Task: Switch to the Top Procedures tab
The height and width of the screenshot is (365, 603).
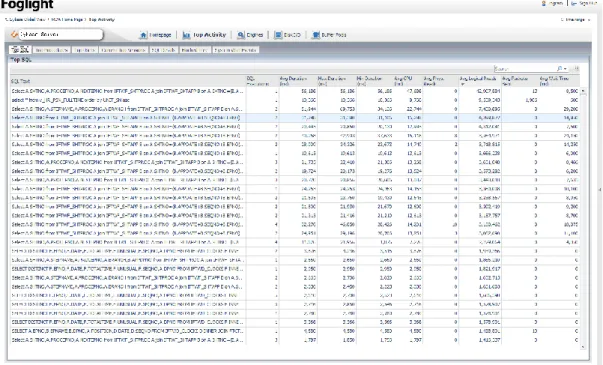Action: (x=52, y=50)
